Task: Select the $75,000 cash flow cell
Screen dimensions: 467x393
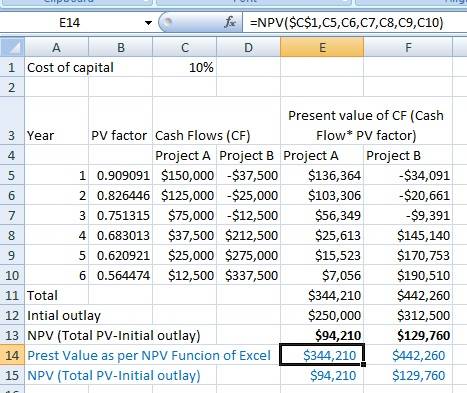Action: [185, 215]
